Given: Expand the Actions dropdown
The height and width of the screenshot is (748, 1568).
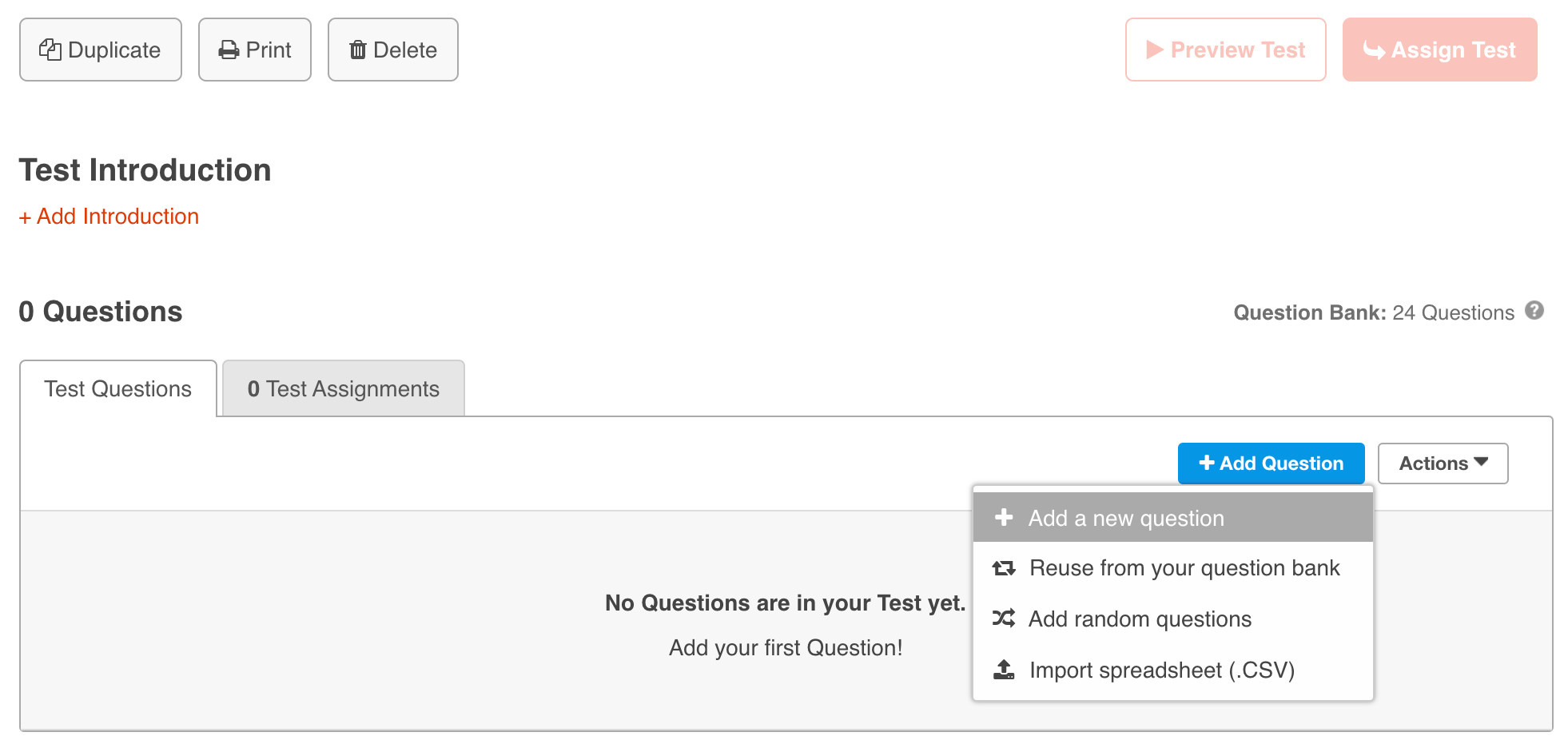Looking at the screenshot, I should [x=1443, y=464].
